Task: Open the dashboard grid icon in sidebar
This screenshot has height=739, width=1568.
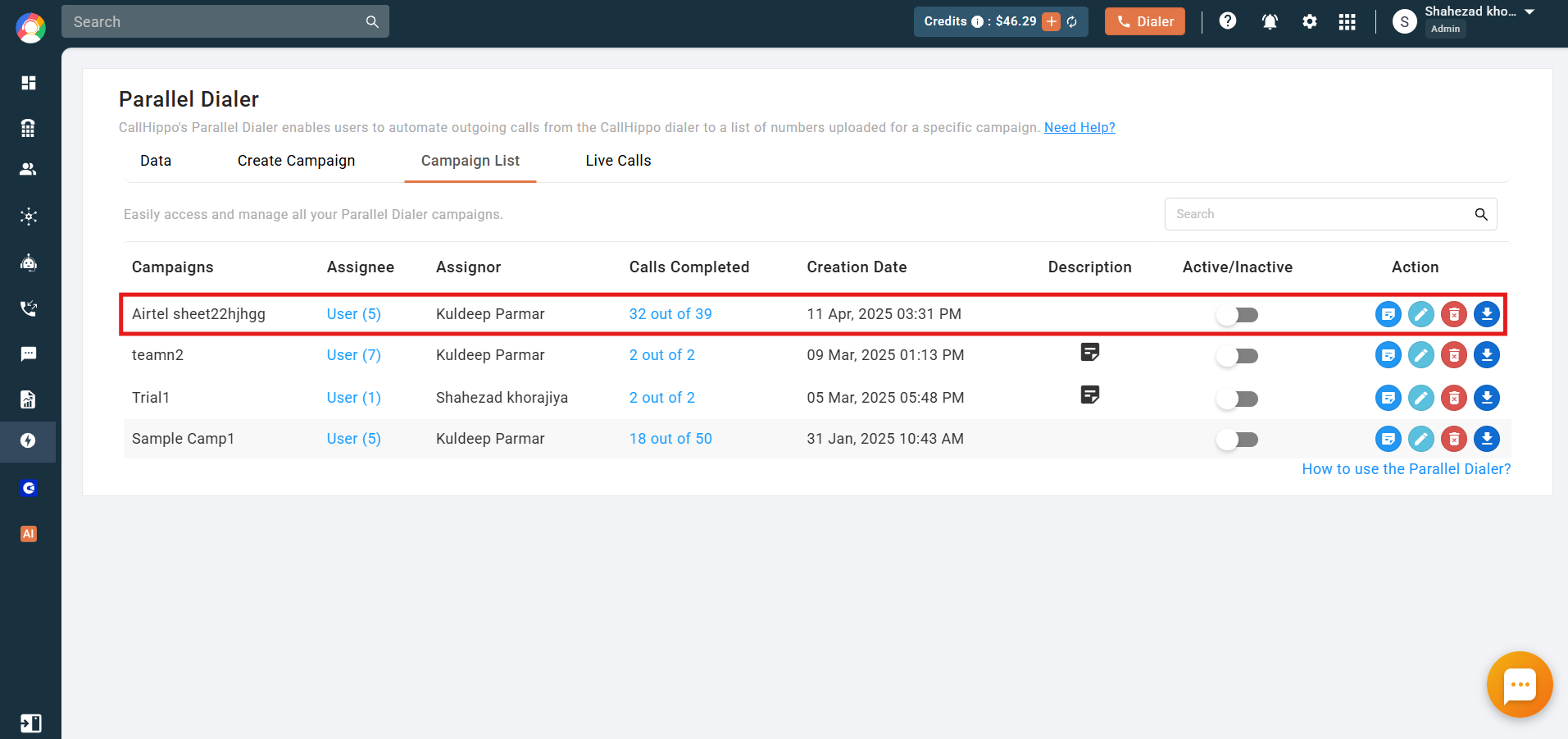Action: (29, 83)
